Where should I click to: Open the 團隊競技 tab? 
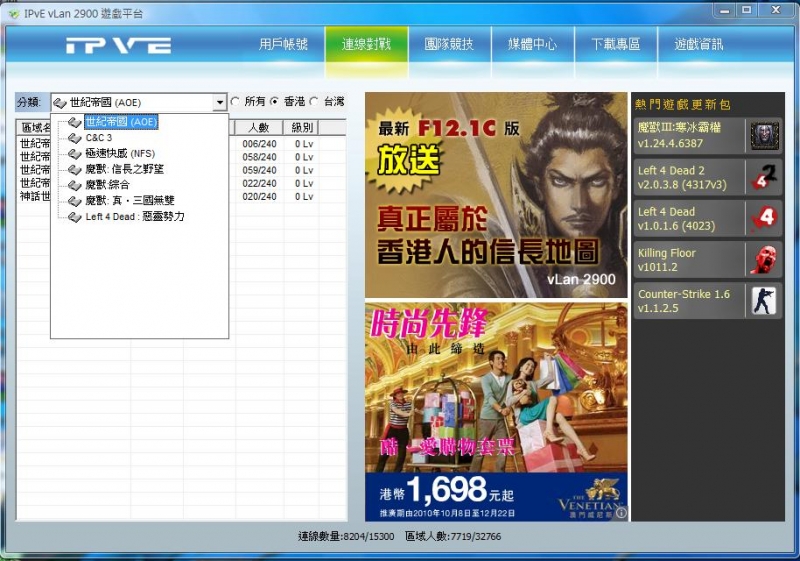point(449,44)
